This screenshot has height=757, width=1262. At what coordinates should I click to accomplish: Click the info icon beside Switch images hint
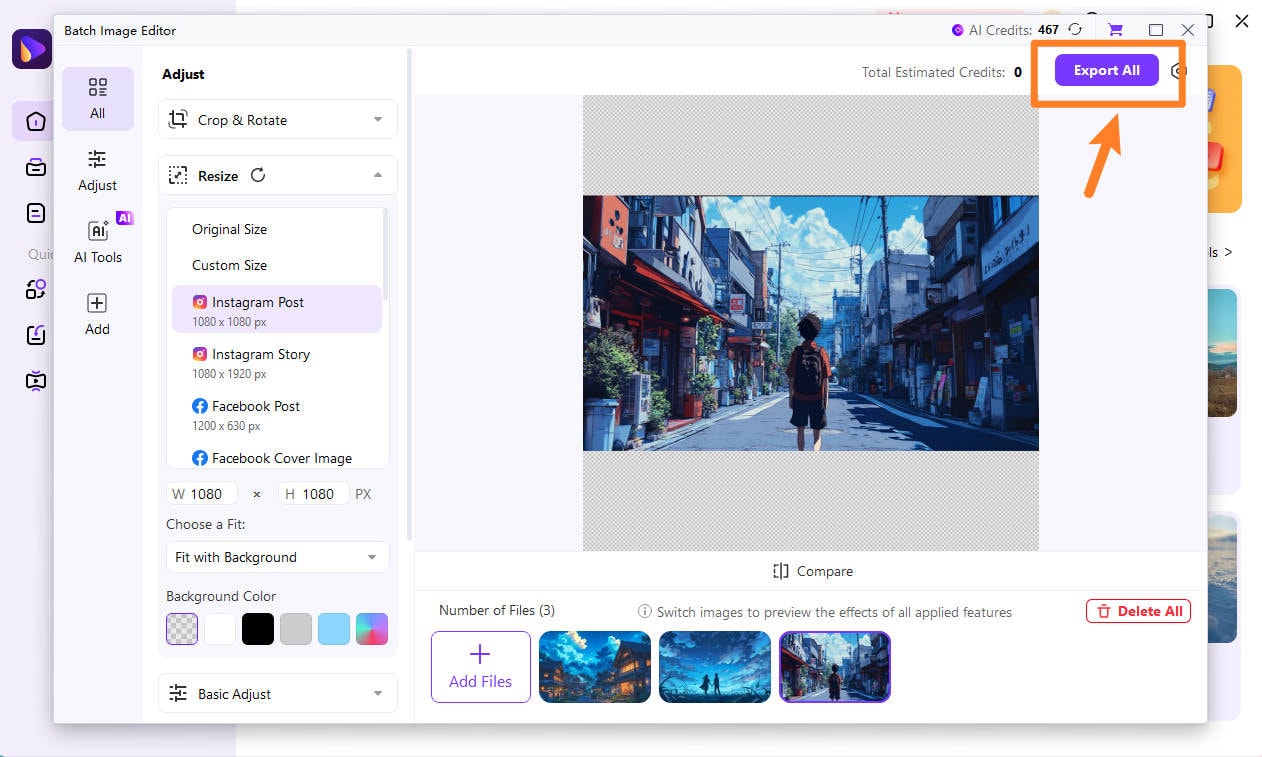tap(646, 612)
